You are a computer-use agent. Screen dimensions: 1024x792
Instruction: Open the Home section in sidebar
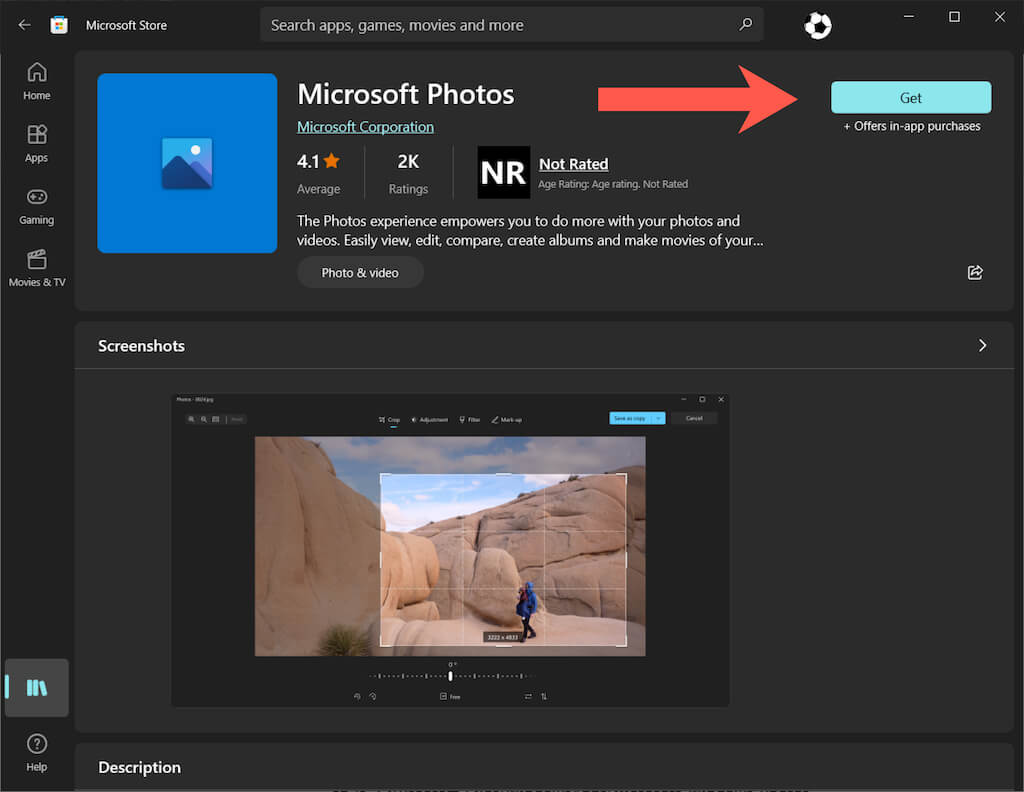37,81
